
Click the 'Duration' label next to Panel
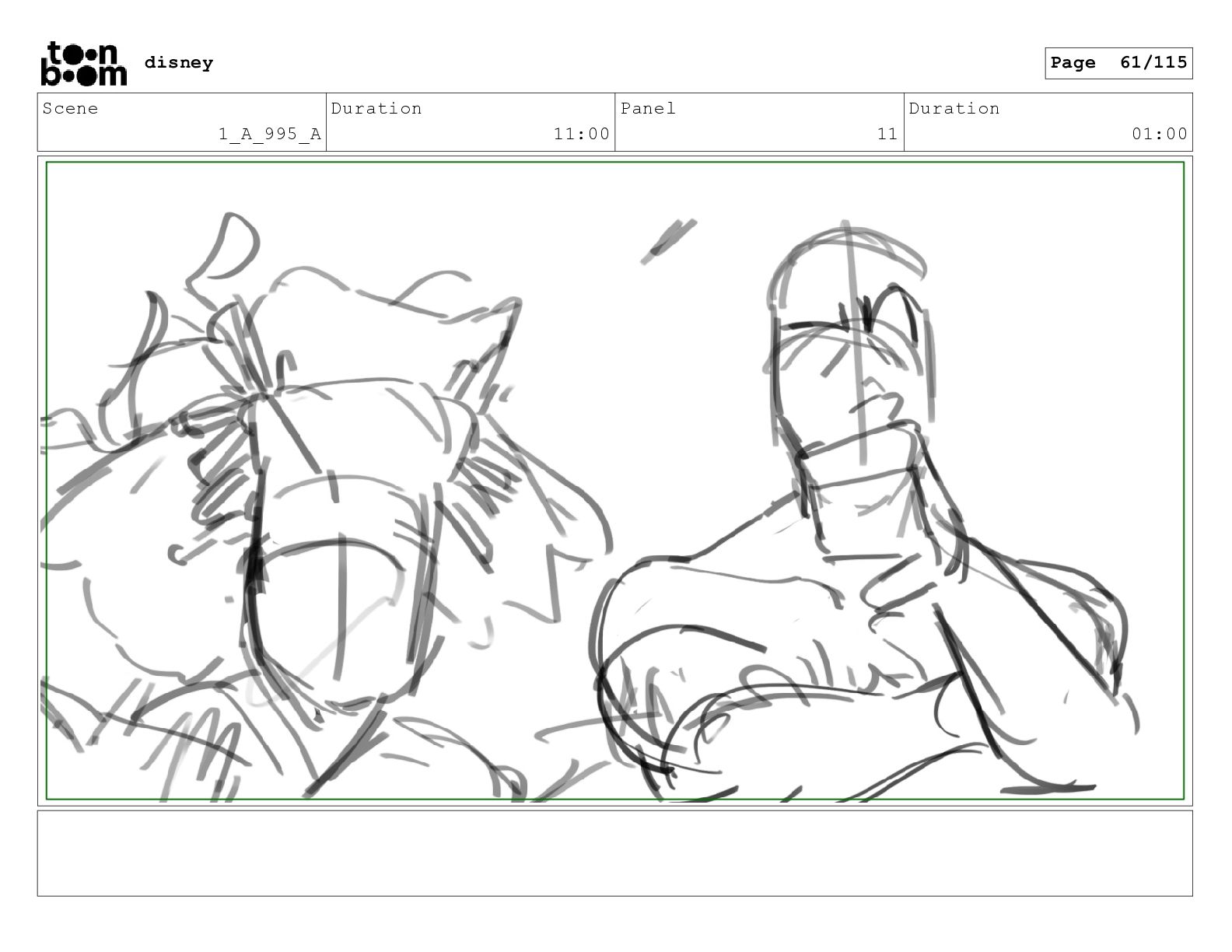pyautogui.click(x=954, y=108)
